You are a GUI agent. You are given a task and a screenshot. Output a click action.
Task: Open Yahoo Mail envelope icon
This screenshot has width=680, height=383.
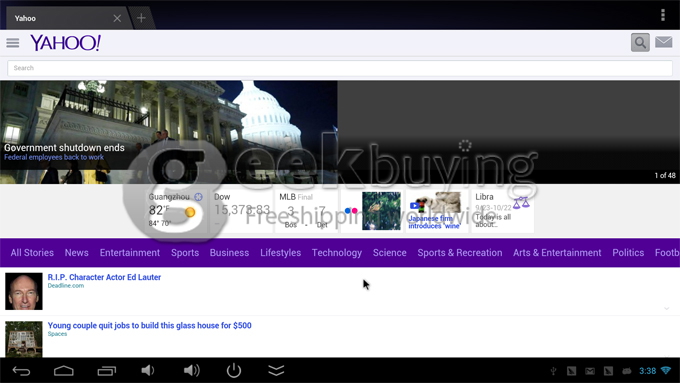(664, 43)
